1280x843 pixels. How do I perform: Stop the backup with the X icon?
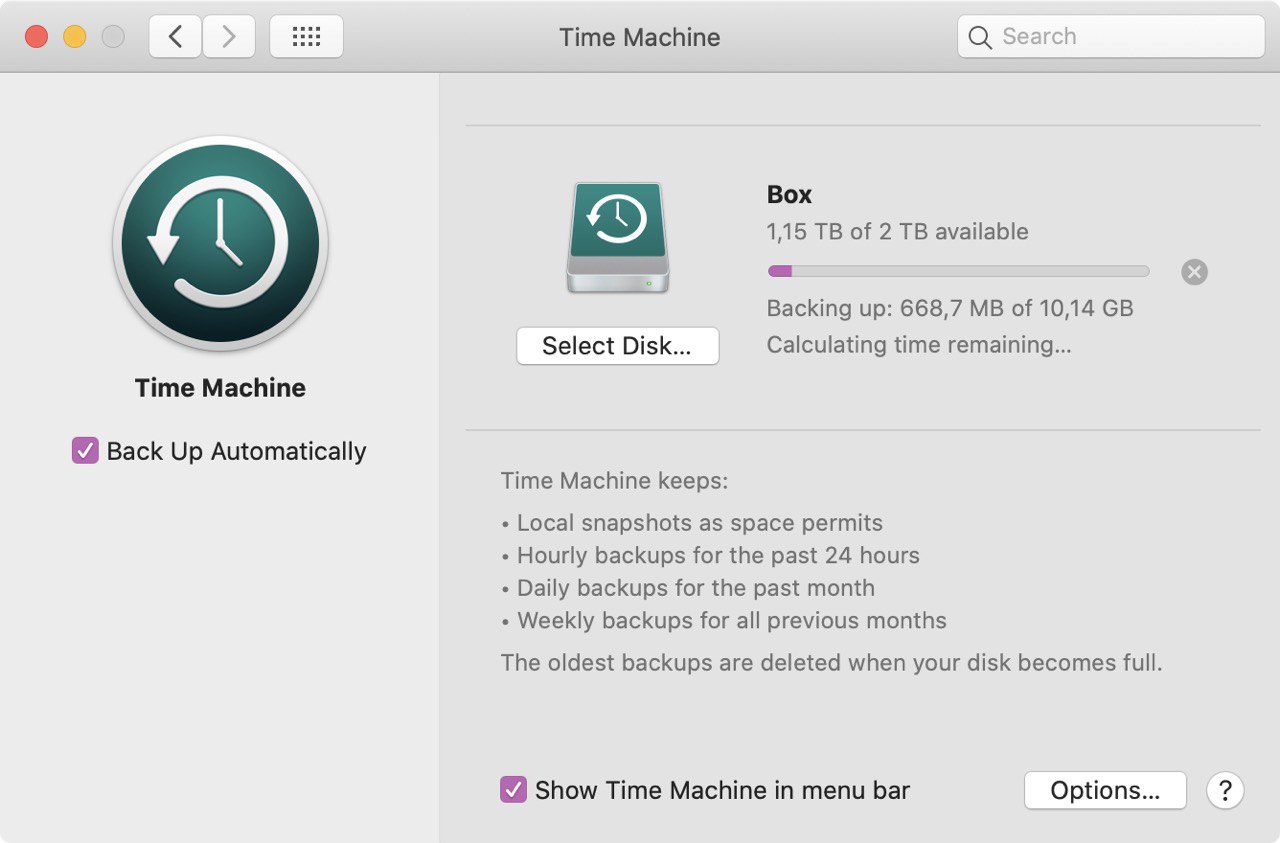pyautogui.click(x=1194, y=271)
